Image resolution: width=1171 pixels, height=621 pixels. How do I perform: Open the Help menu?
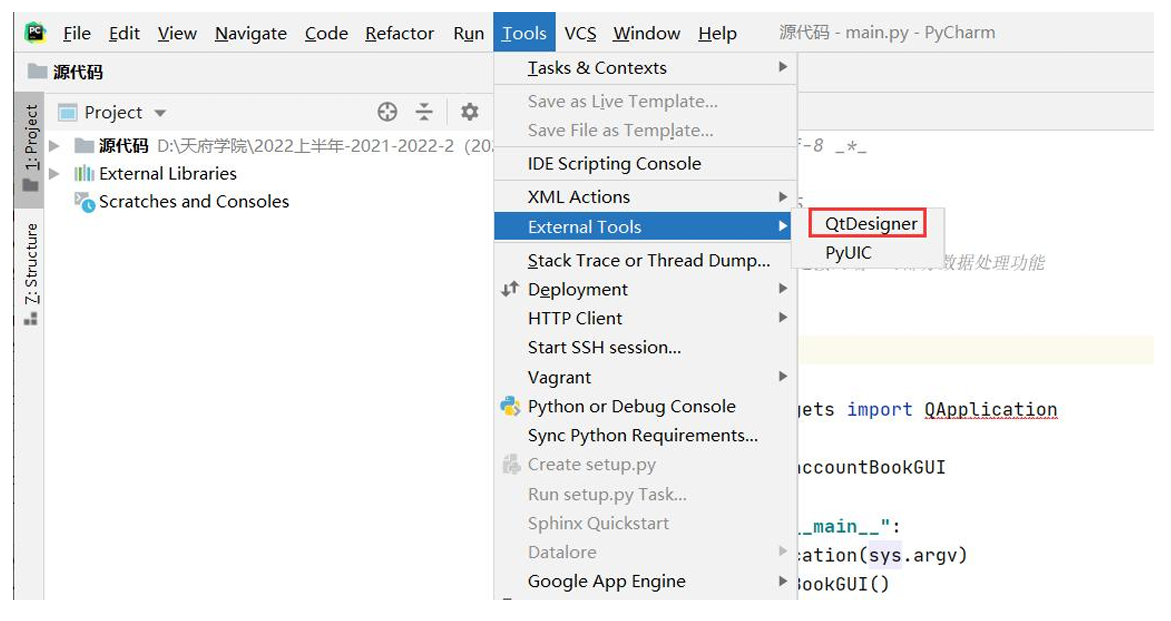718,34
